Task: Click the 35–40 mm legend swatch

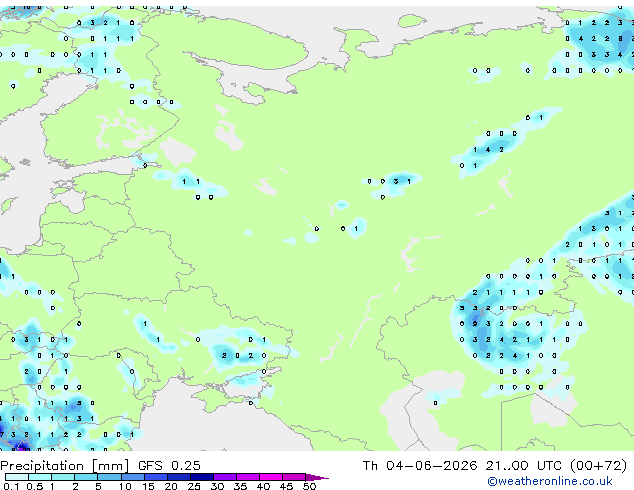Action: [x=248, y=477]
